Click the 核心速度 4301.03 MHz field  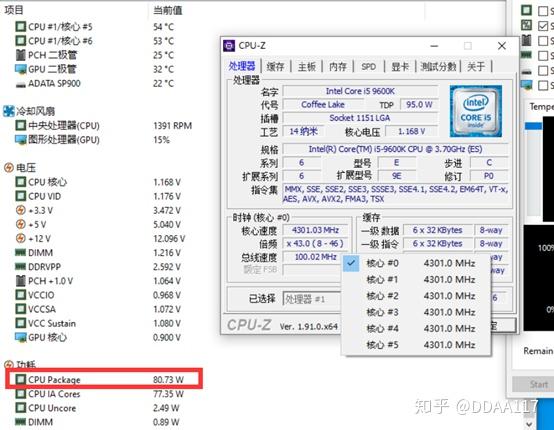tap(315, 230)
